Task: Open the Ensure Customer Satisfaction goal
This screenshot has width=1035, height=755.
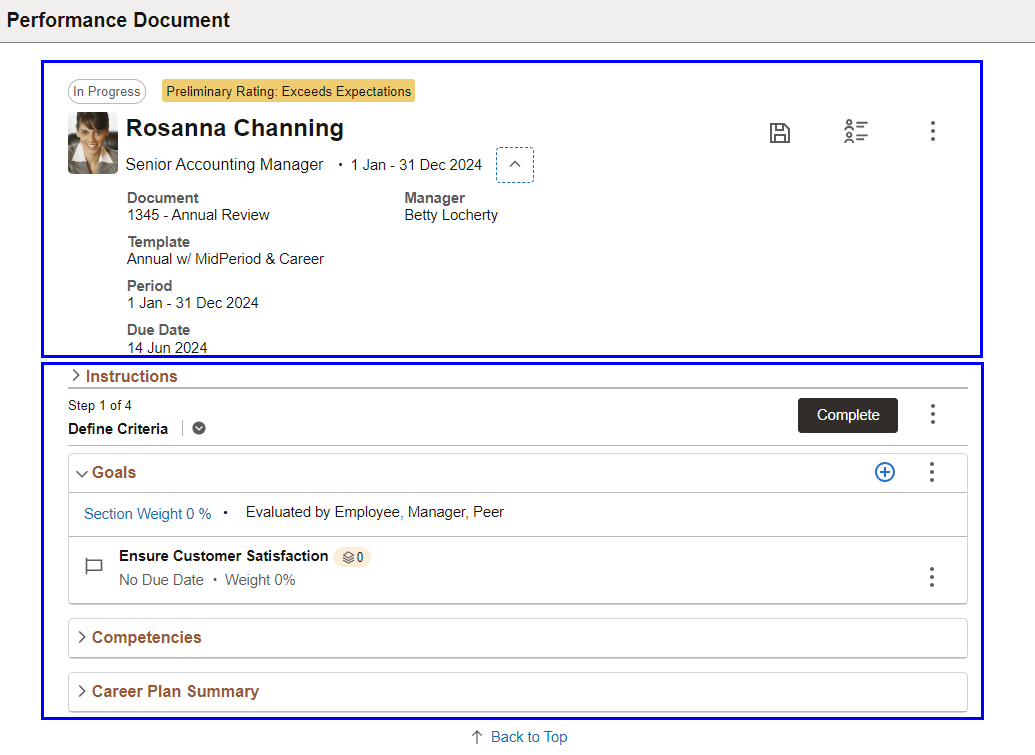Action: coord(224,556)
